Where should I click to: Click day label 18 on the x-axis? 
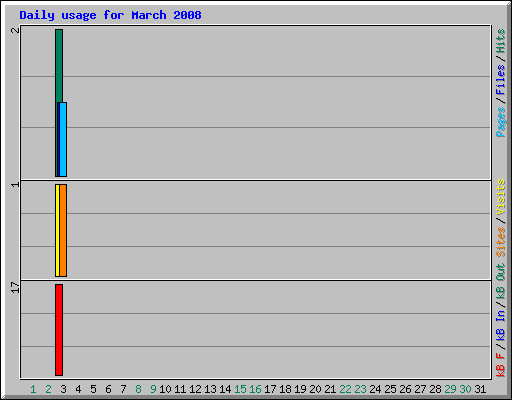[285, 389]
